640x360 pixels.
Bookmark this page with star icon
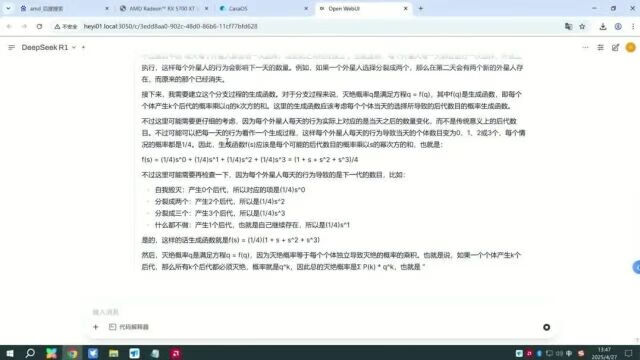582,26
